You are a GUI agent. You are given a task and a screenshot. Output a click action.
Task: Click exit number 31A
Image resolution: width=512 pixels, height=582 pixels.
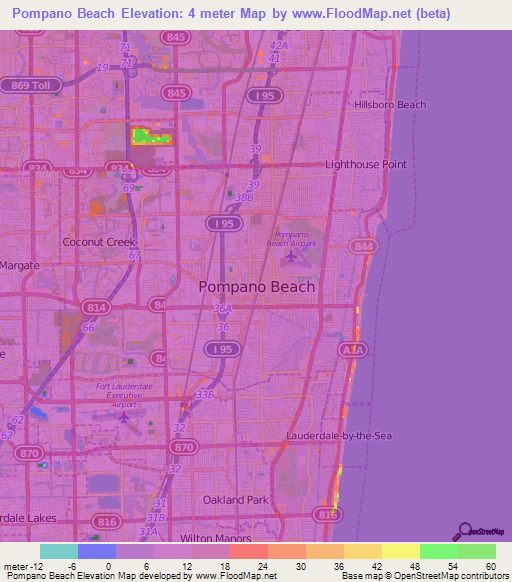(148, 532)
